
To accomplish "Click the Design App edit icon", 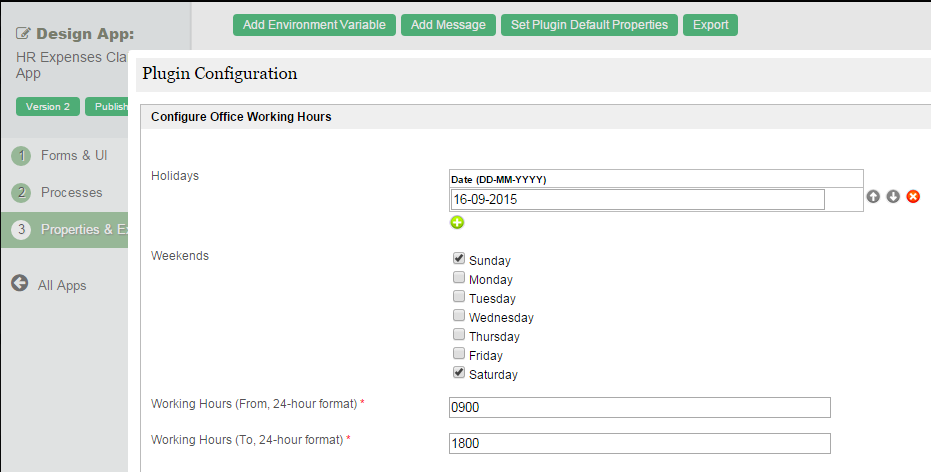I will pos(23,33).
